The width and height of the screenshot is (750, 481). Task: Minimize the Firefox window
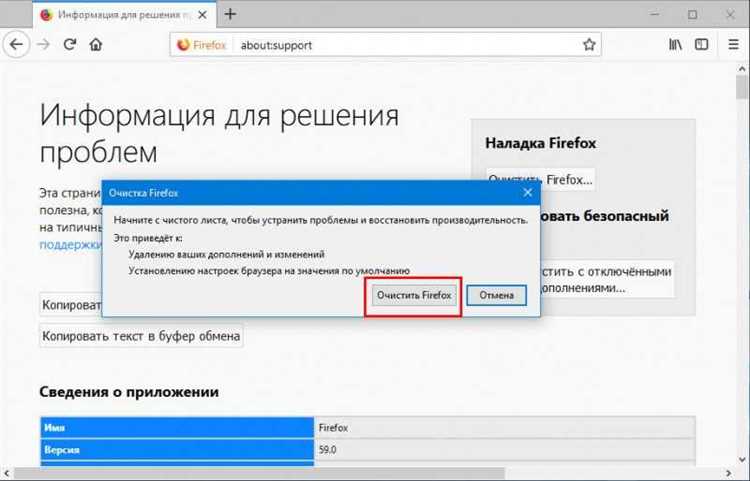pyautogui.click(x=655, y=14)
